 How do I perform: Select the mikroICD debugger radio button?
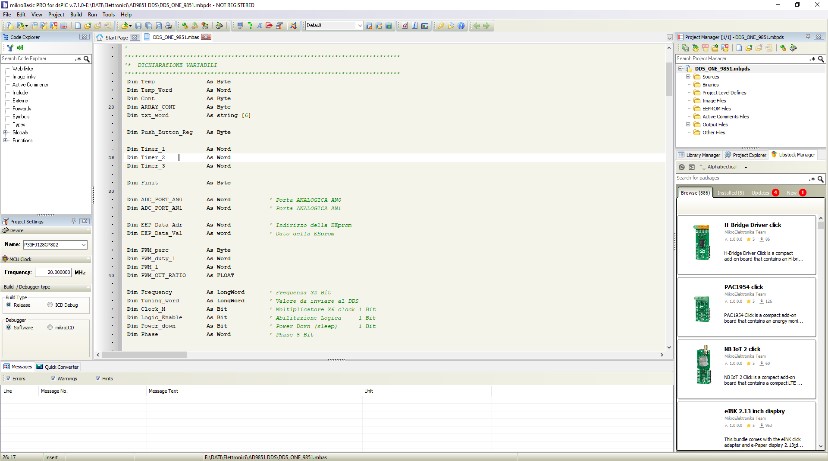[50, 327]
